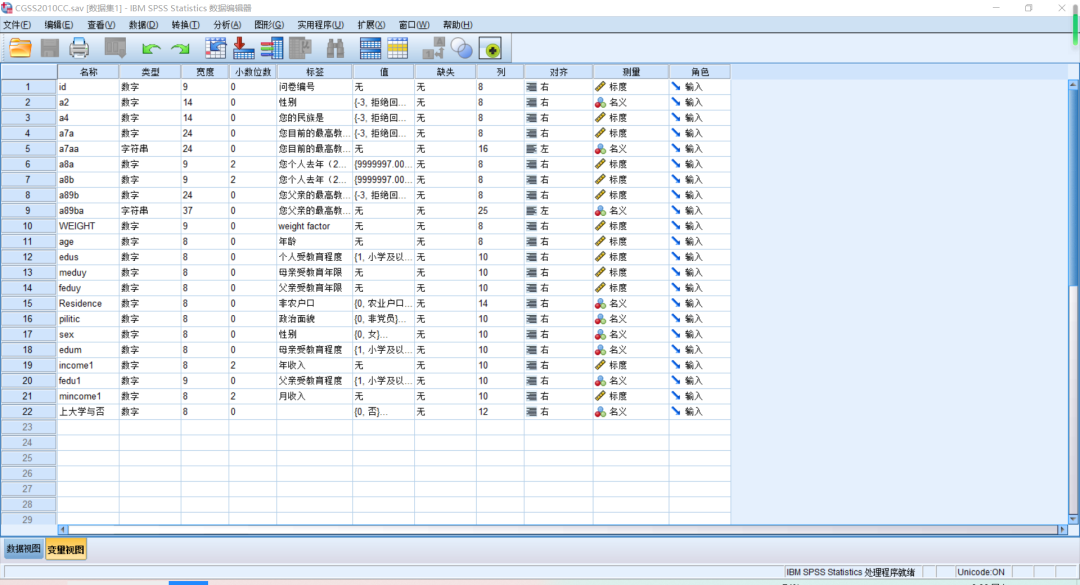Viewport: 1080px width, 585px height.
Task: Click the yellow-striped table icon
Action: [x=398, y=48]
